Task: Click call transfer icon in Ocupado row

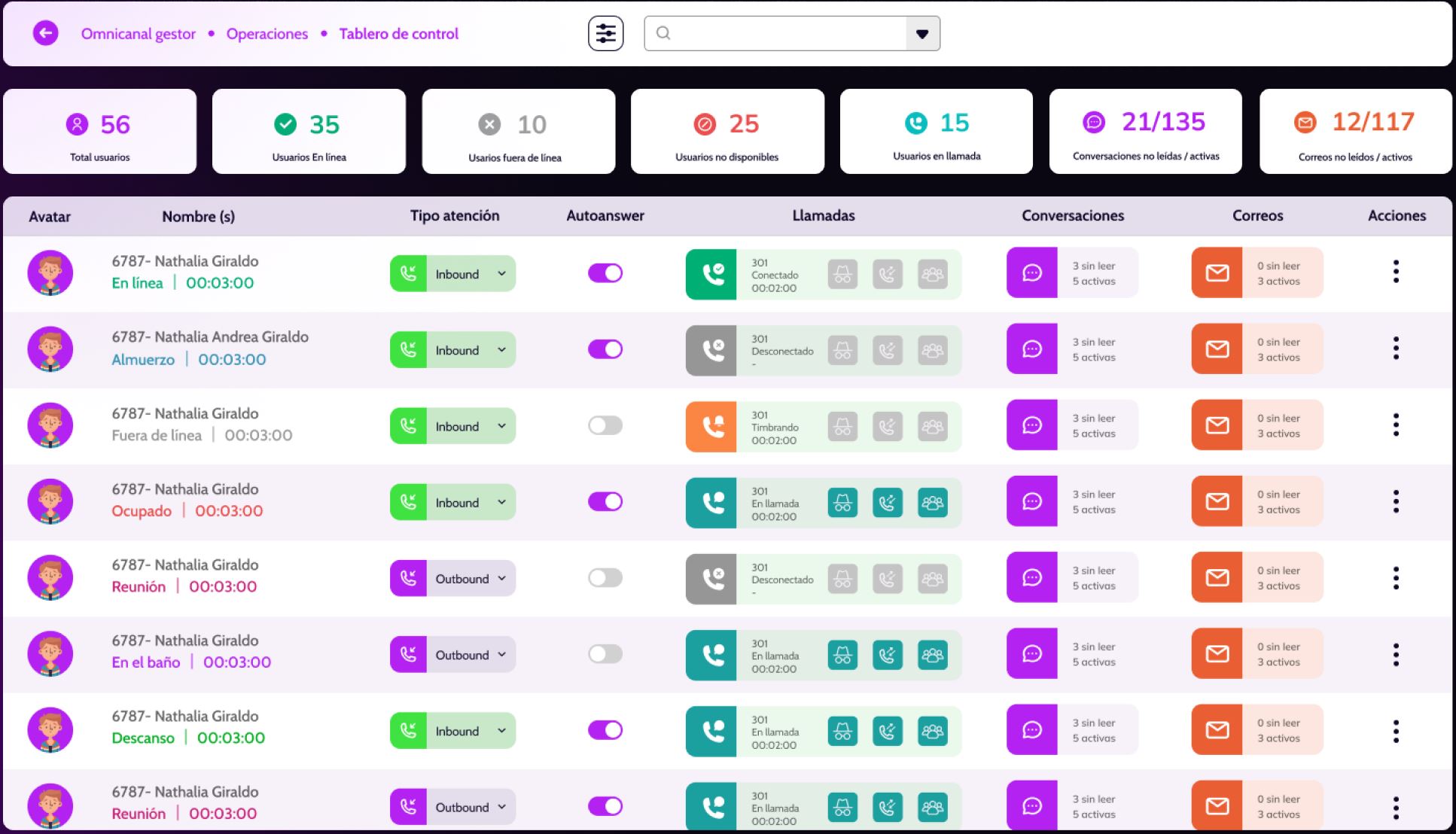Action: 888,503
